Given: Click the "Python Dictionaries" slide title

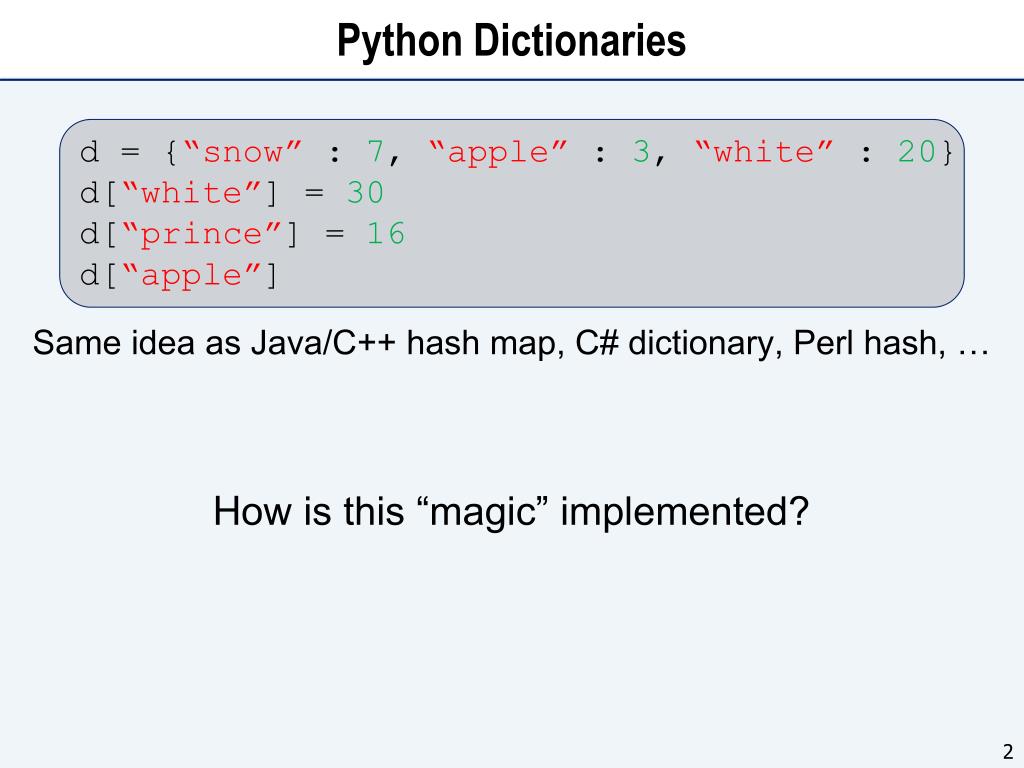Looking at the screenshot, I should 511,41.
